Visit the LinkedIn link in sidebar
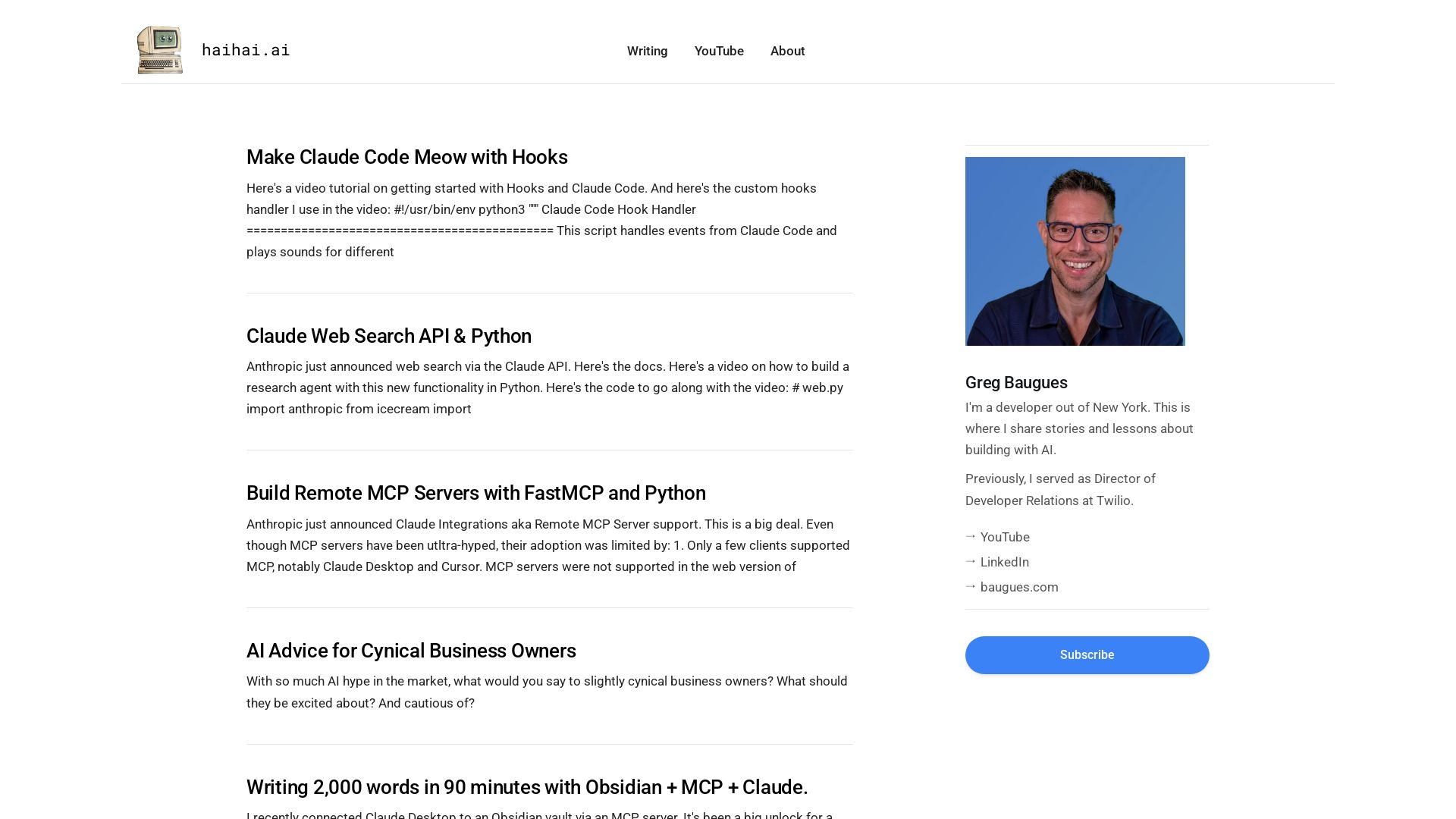This screenshot has height=819, width=1456. click(x=1004, y=562)
